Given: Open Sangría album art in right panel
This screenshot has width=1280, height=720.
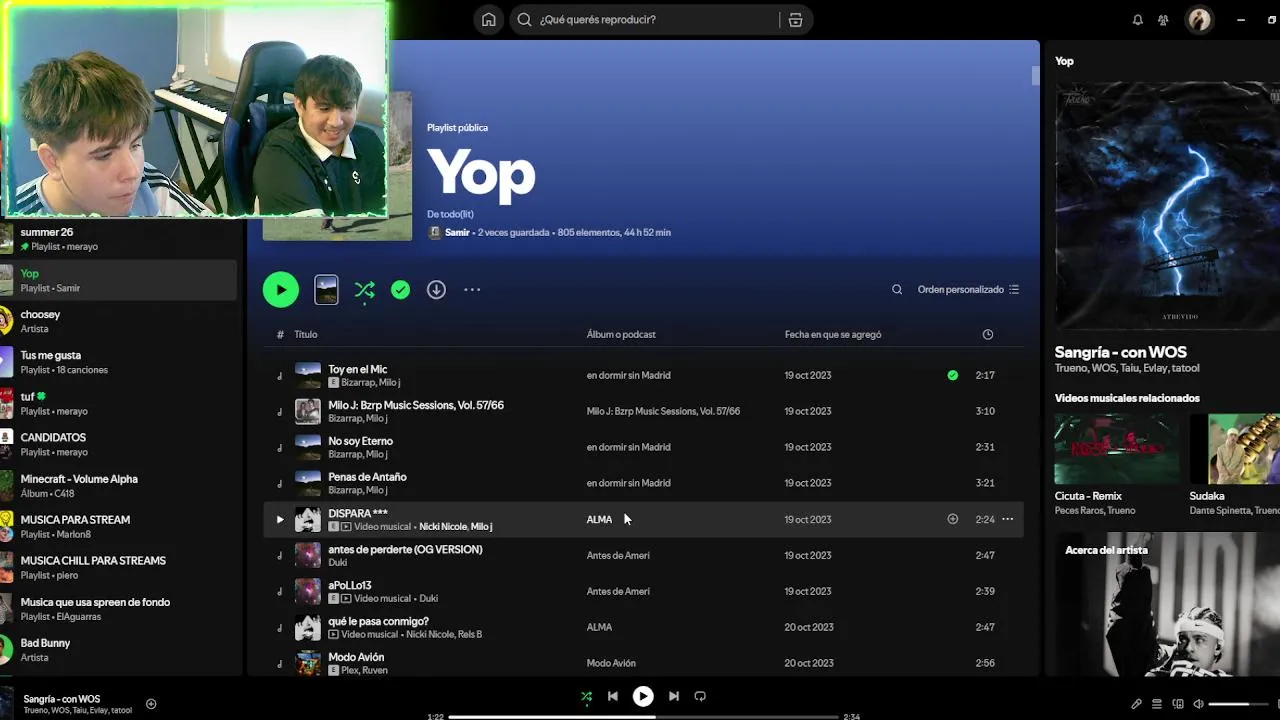Looking at the screenshot, I should [x=1167, y=205].
